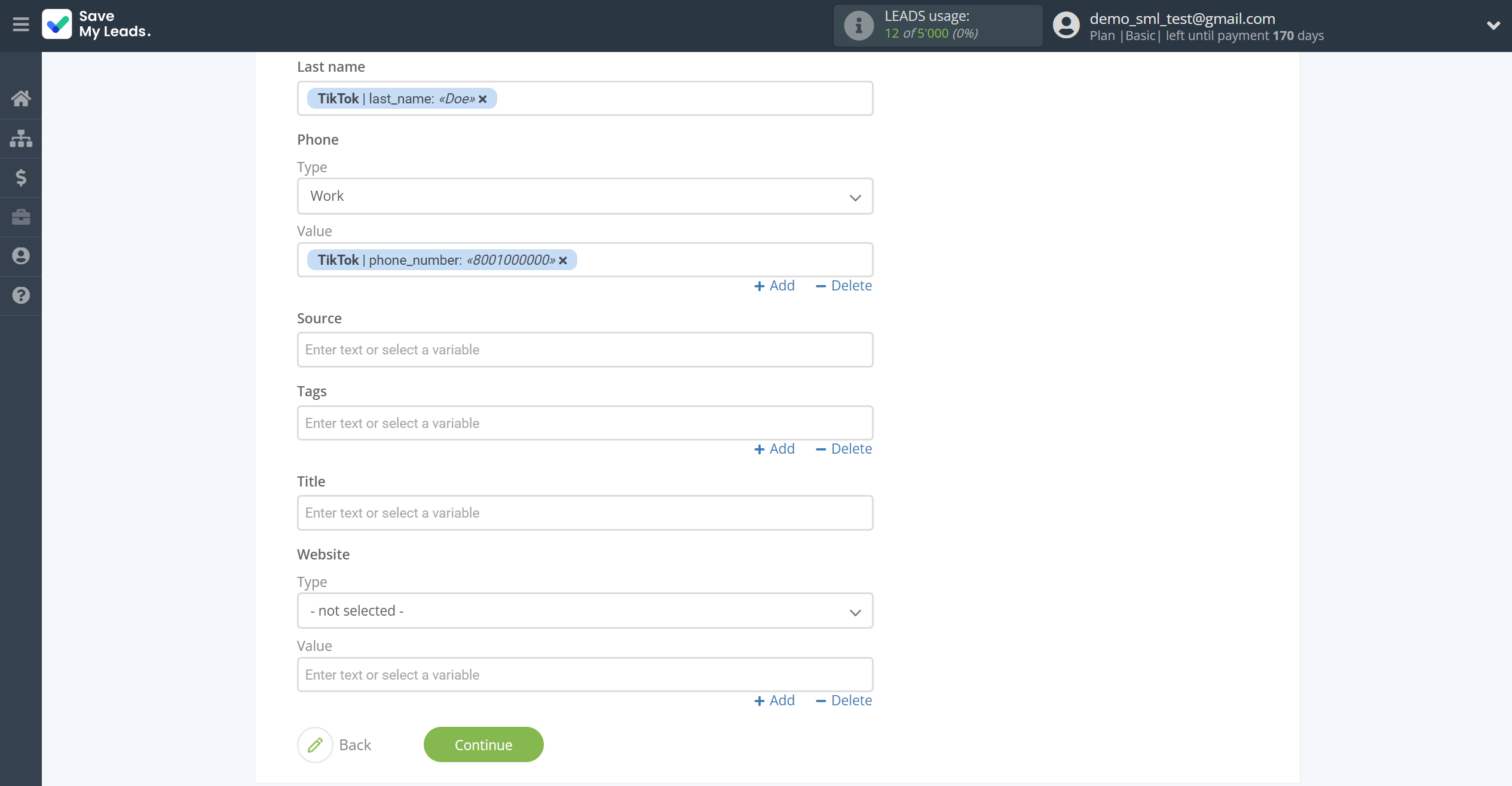Click the LEADS usage info icon
This screenshot has width=1512, height=786.
(x=859, y=26)
